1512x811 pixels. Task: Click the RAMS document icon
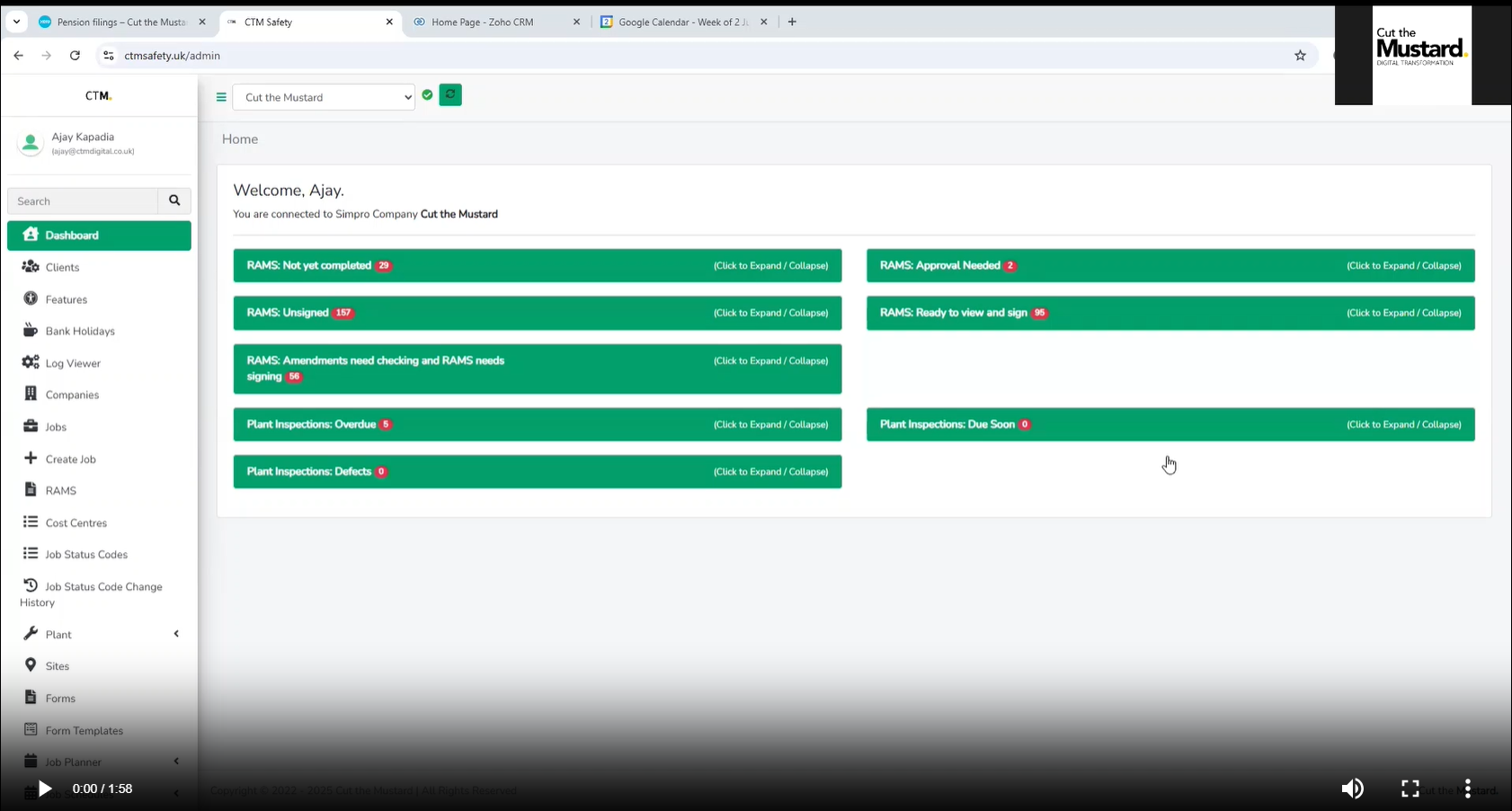31,490
